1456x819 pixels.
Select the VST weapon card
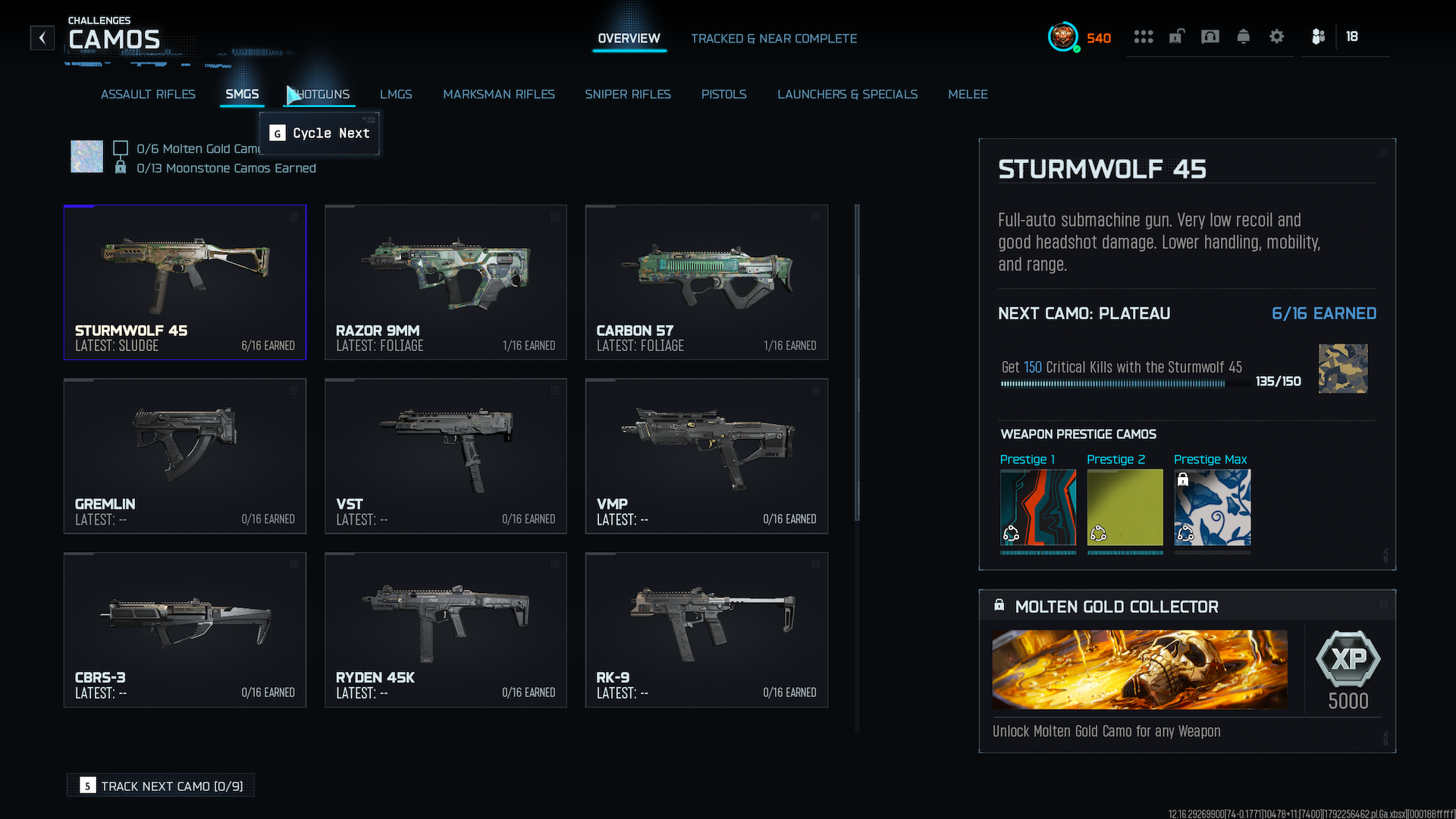point(446,456)
